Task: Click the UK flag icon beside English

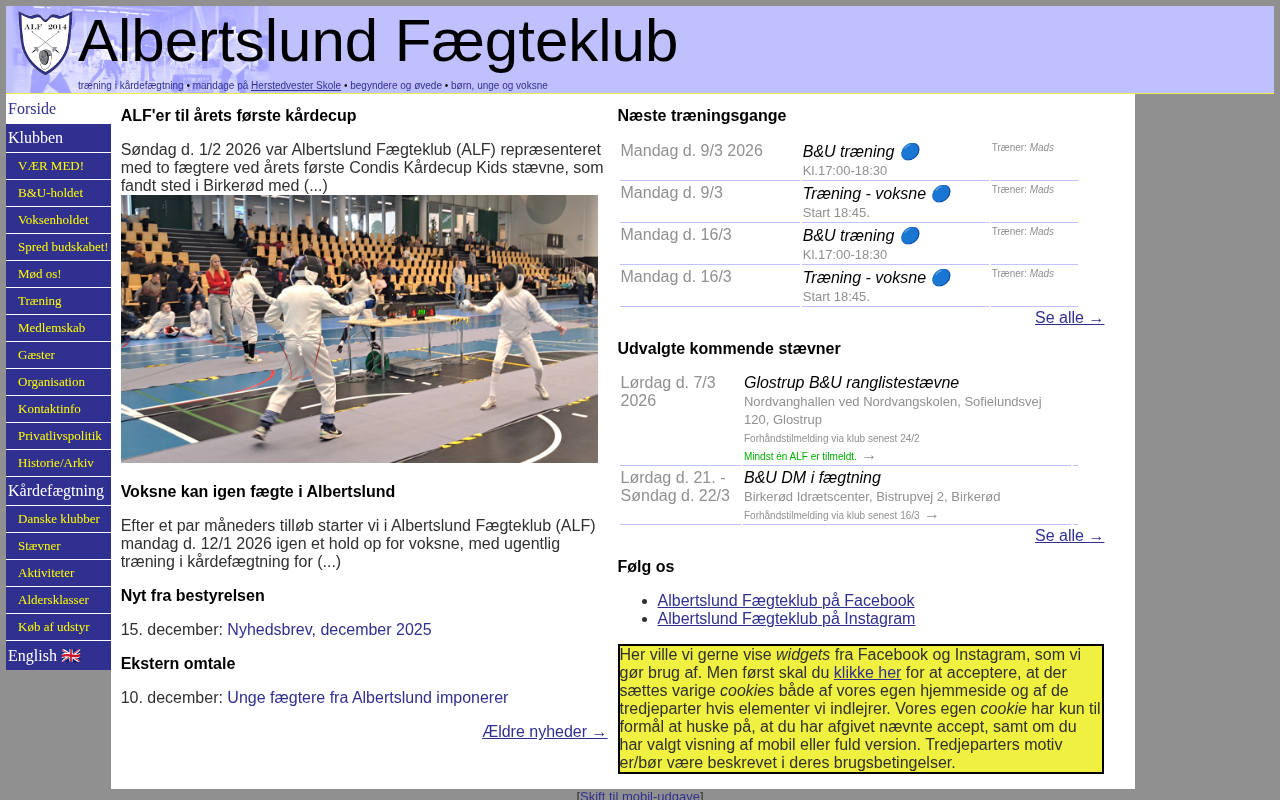Action: pos(71,656)
